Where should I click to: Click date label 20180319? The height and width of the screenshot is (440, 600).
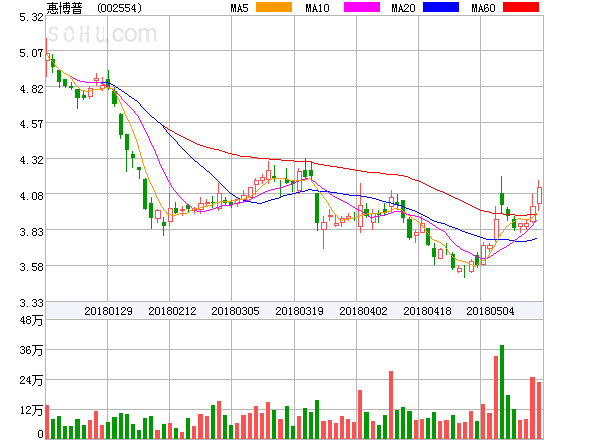(x=299, y=311)
